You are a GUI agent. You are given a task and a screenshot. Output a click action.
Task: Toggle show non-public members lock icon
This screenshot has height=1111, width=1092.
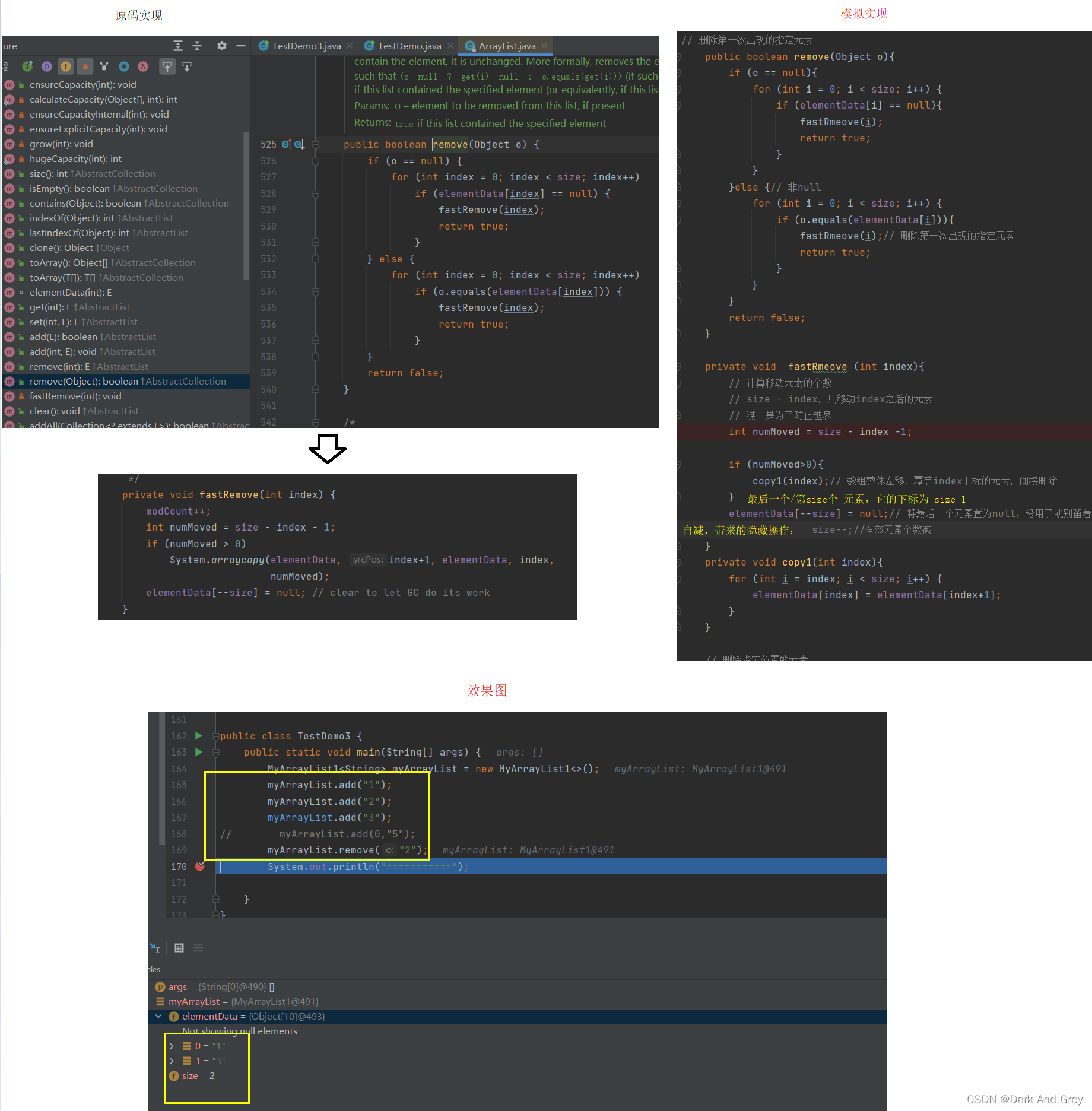pos(85,66)
